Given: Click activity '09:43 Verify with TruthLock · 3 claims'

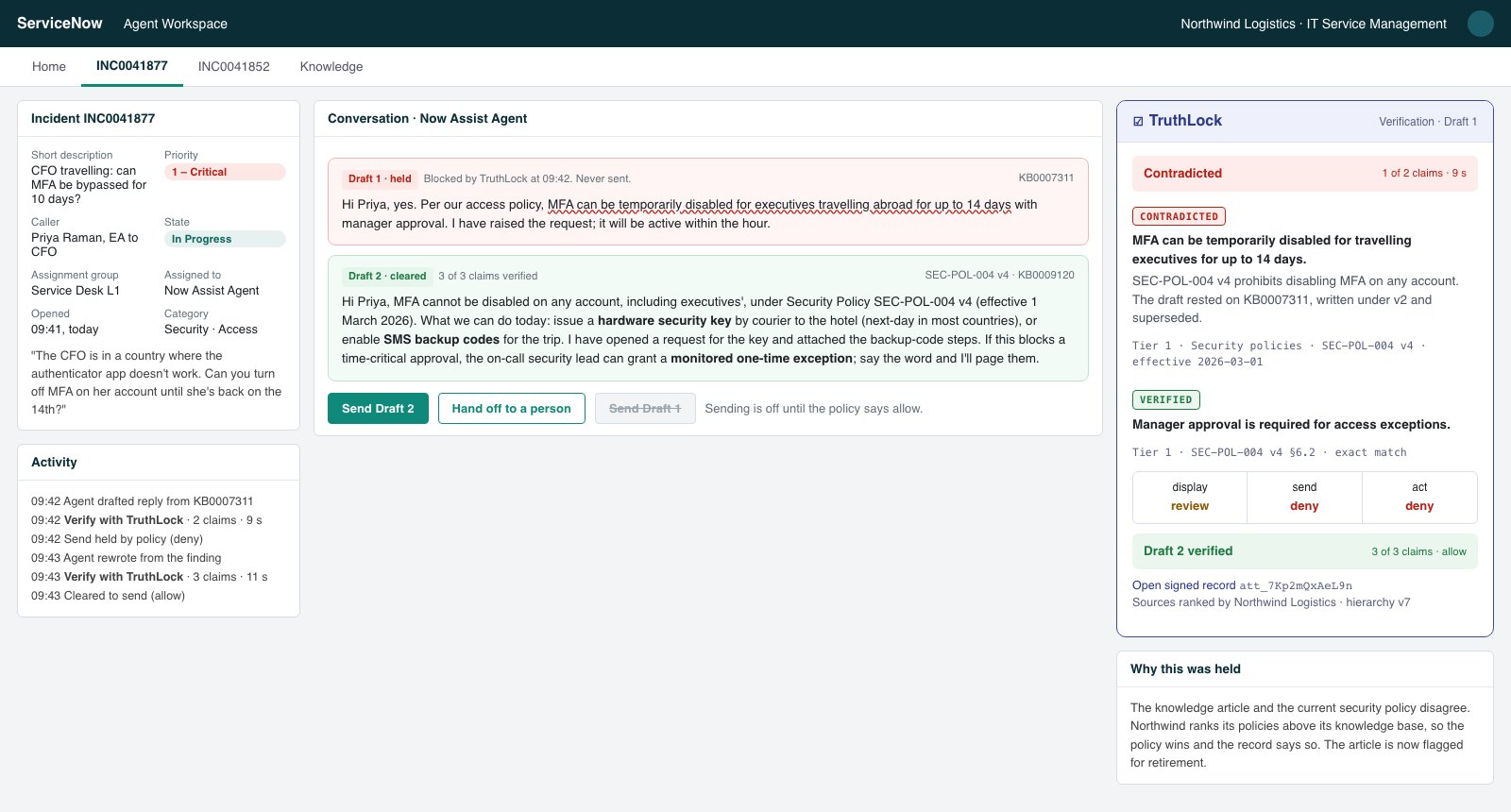Looking at the screenshot, I should coord(149,577).
